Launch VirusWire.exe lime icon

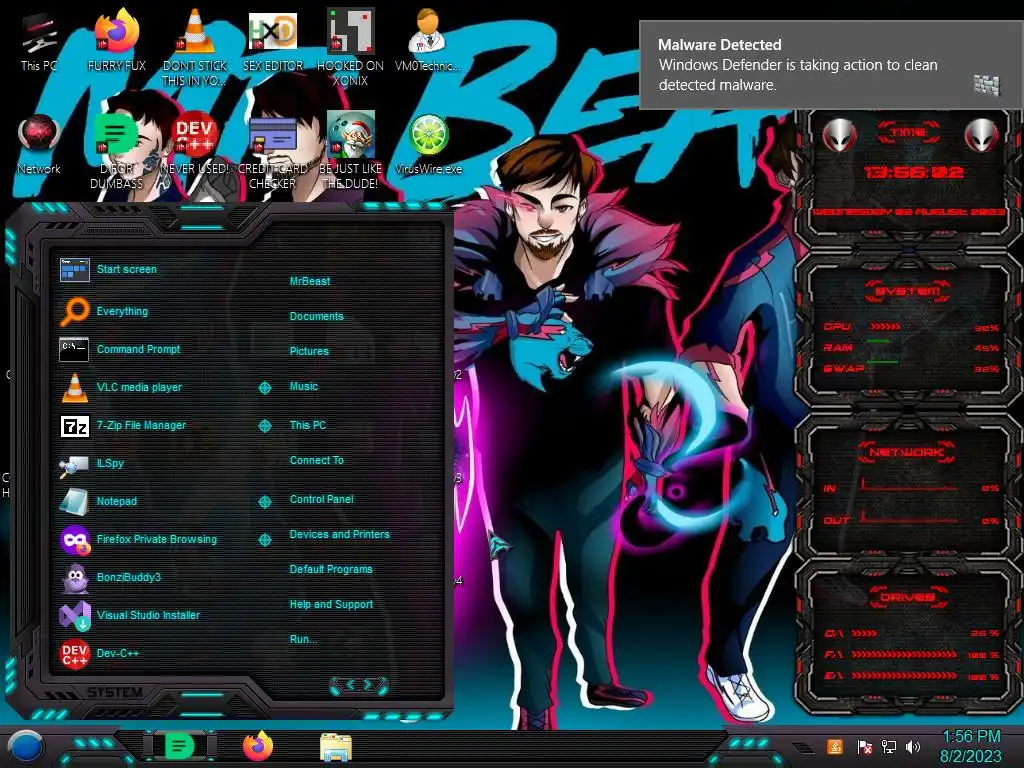tap(428, 145)
